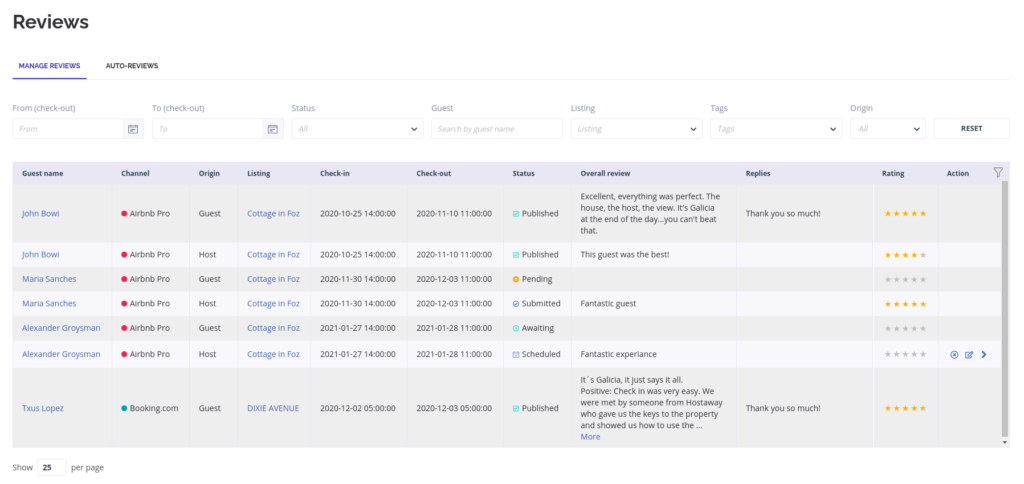The height and width of the screenshot is (484, 1024).
Task: Expand Txus Lopez's review with More link
Action: (590, 437)
